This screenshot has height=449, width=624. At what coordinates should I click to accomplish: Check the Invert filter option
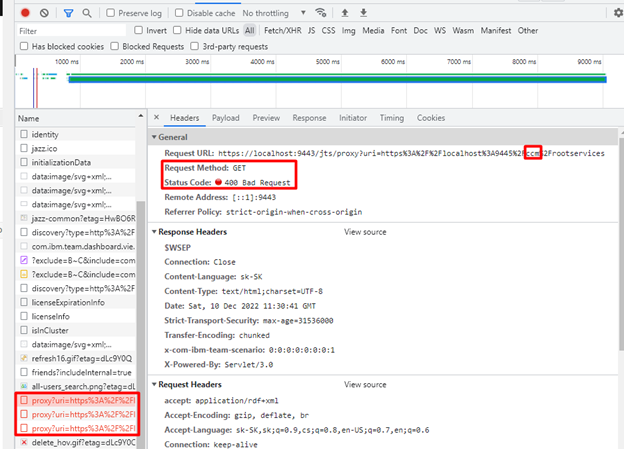(138, 30)
